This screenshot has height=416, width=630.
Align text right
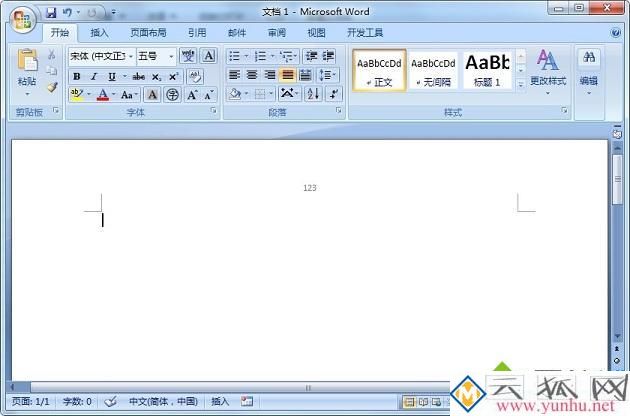click(x=270, y=75)
